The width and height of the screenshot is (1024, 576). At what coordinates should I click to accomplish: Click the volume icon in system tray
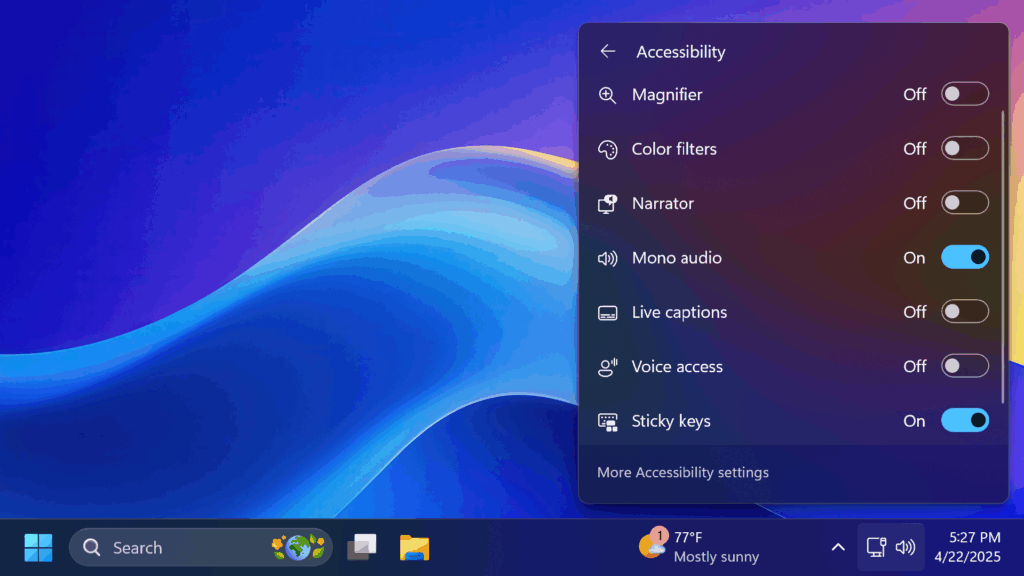(905, 547)
